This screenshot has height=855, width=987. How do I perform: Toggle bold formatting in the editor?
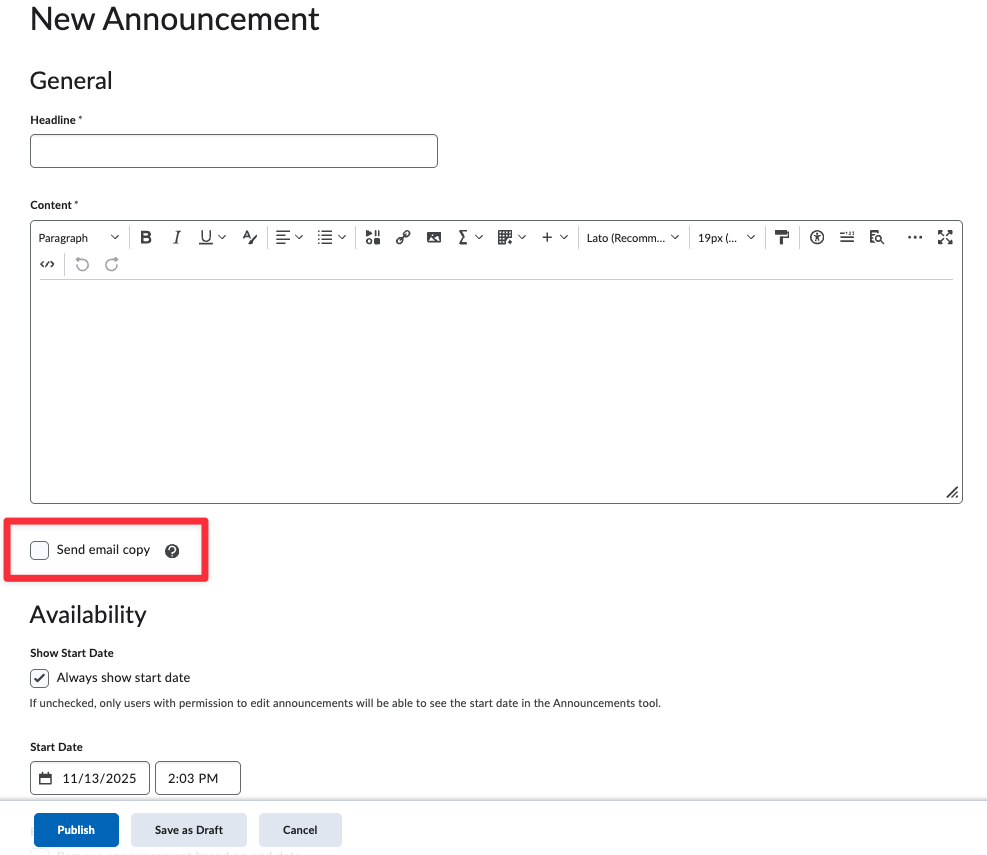pyautogui.click(x=146, y=238)
